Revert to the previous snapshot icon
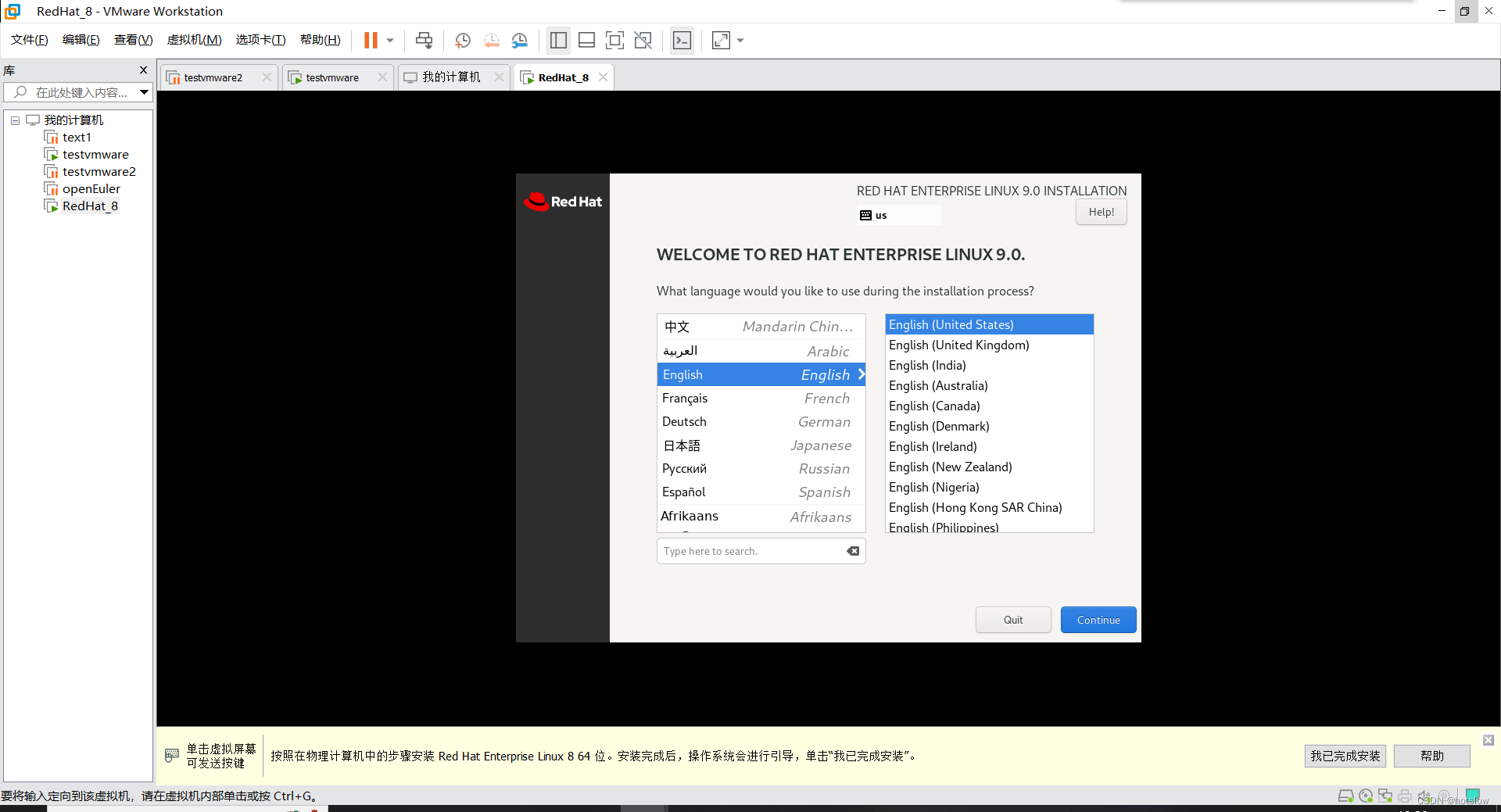 491,41
